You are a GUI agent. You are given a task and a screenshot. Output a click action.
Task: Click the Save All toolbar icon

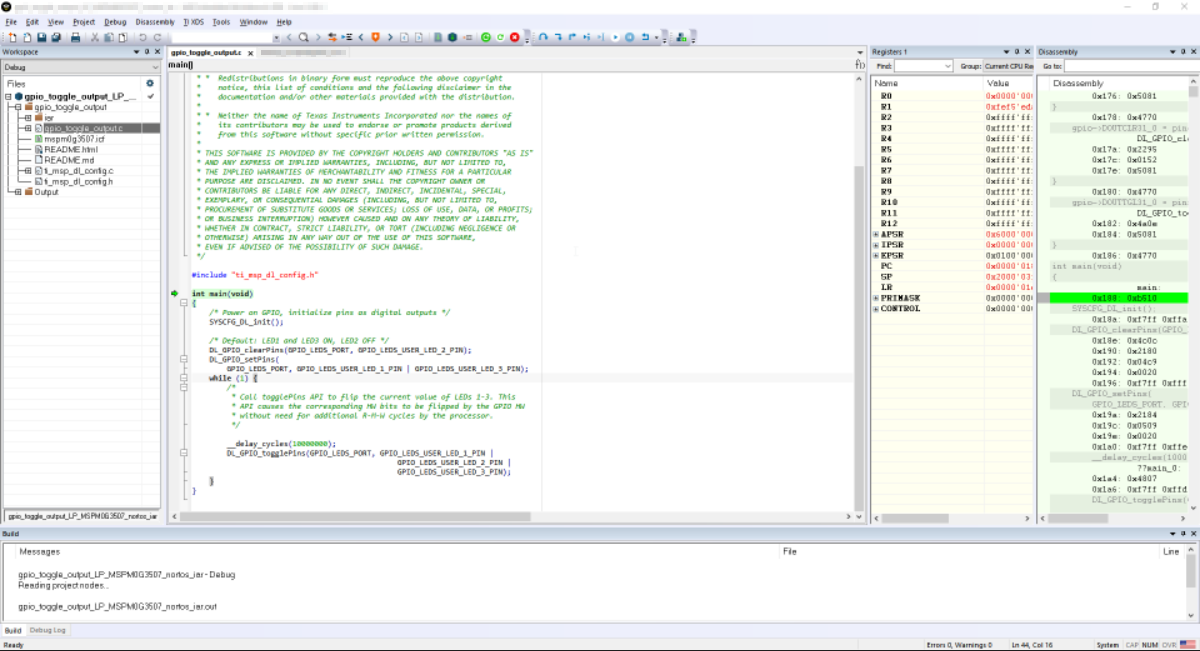56,37
